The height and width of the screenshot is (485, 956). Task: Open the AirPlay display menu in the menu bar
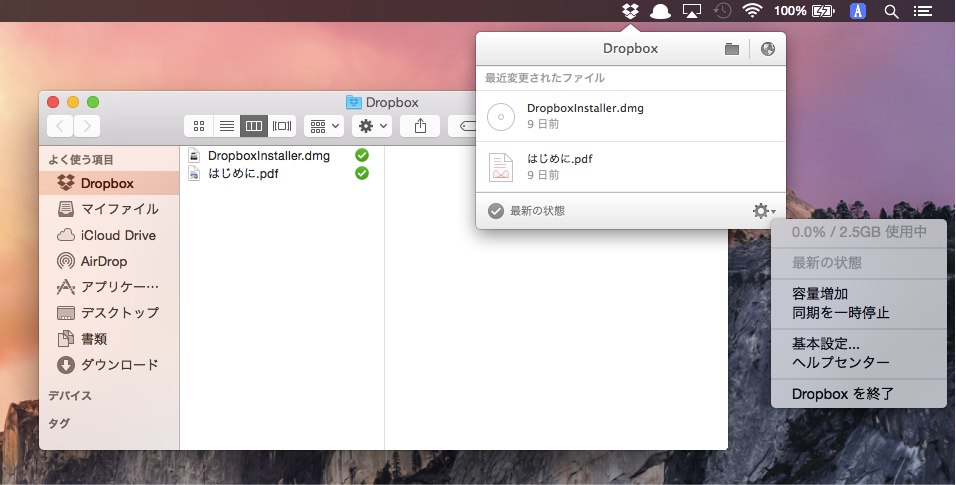691,11
